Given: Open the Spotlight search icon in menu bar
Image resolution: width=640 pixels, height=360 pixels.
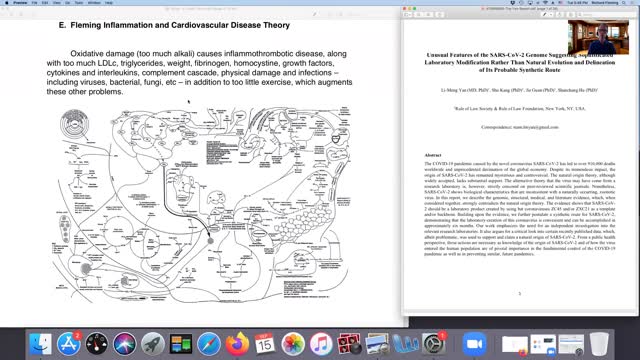Looking at the screenshot, I should point(624,2).
